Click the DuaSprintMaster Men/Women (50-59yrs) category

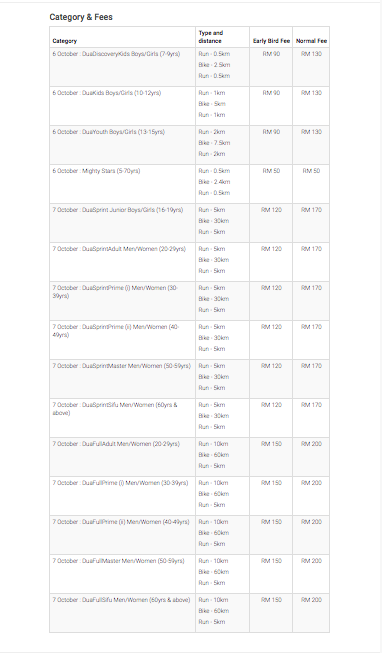coord(121,366)
